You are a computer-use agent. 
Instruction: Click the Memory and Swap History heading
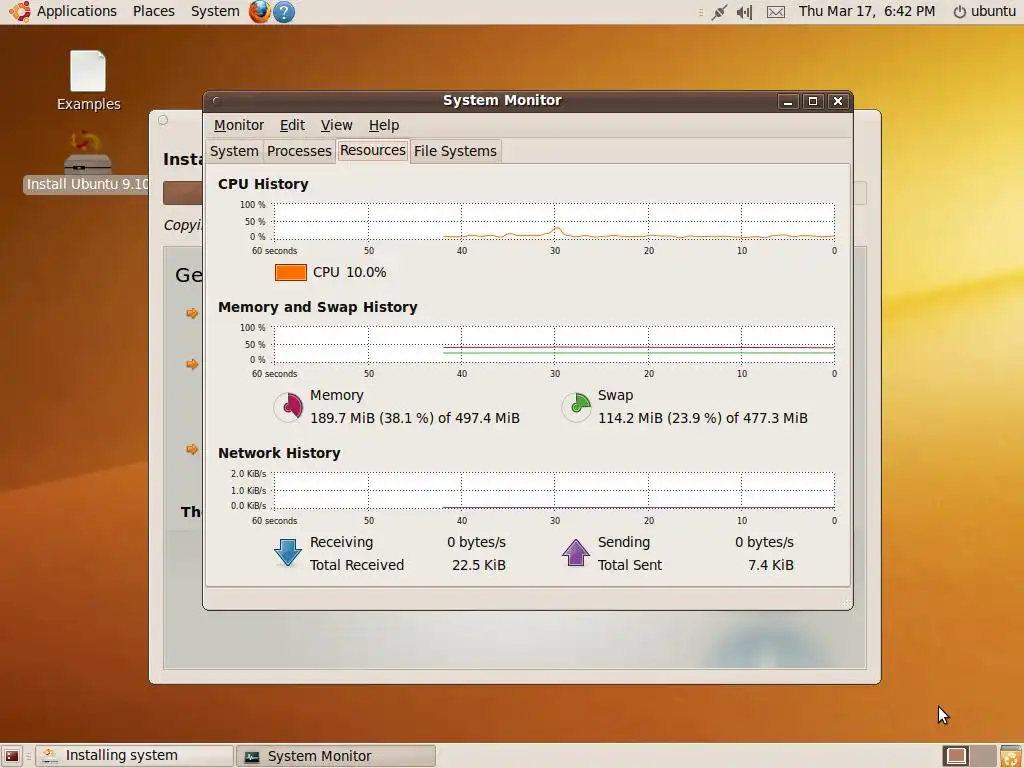(317, 307)
